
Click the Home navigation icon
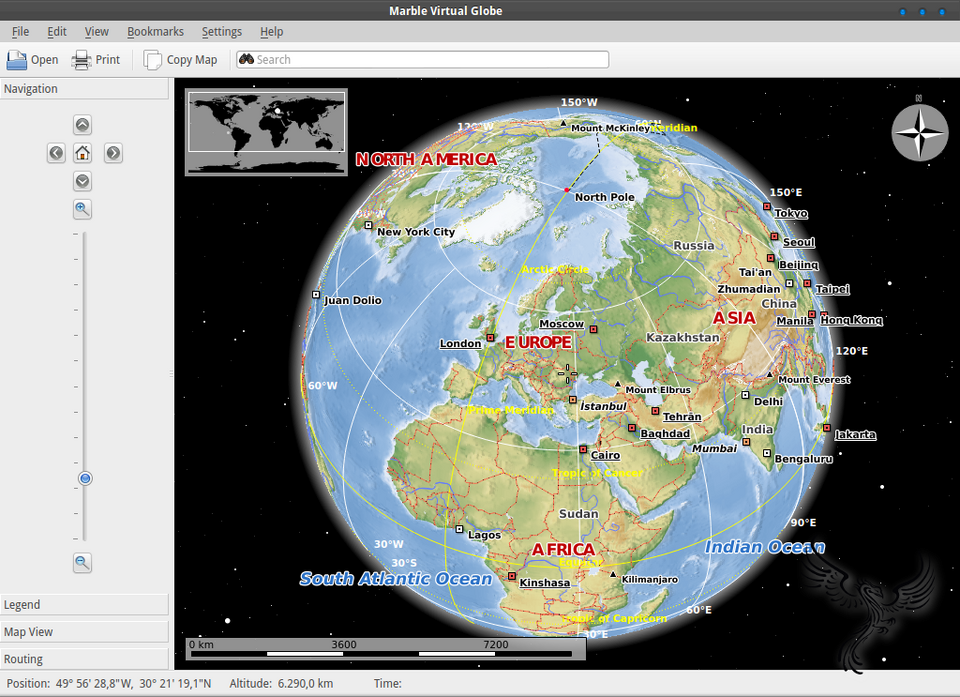point(82,152)
